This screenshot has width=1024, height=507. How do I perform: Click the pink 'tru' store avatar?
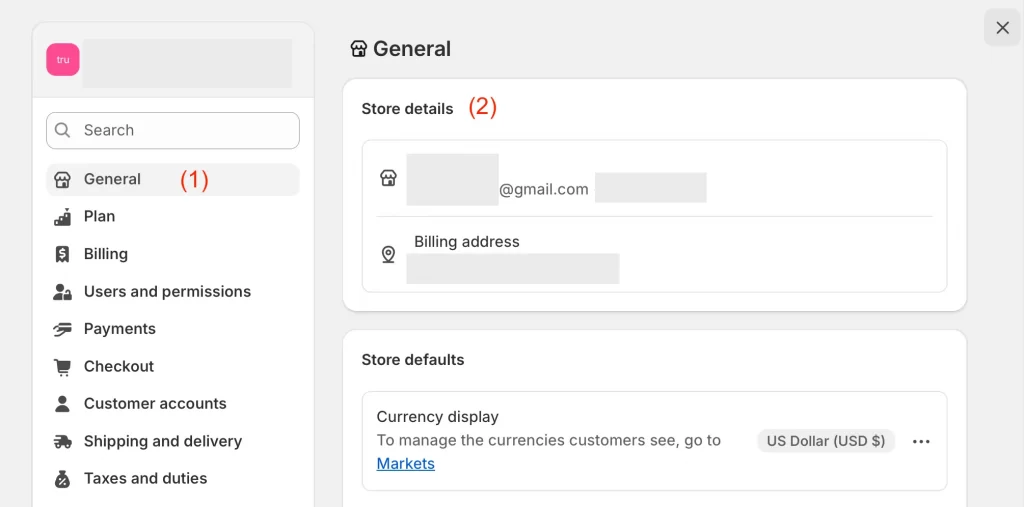[x=63, y=59]
